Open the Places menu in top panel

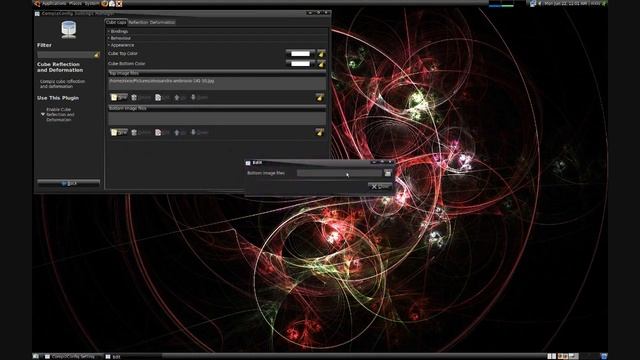(x=75, y=3)
